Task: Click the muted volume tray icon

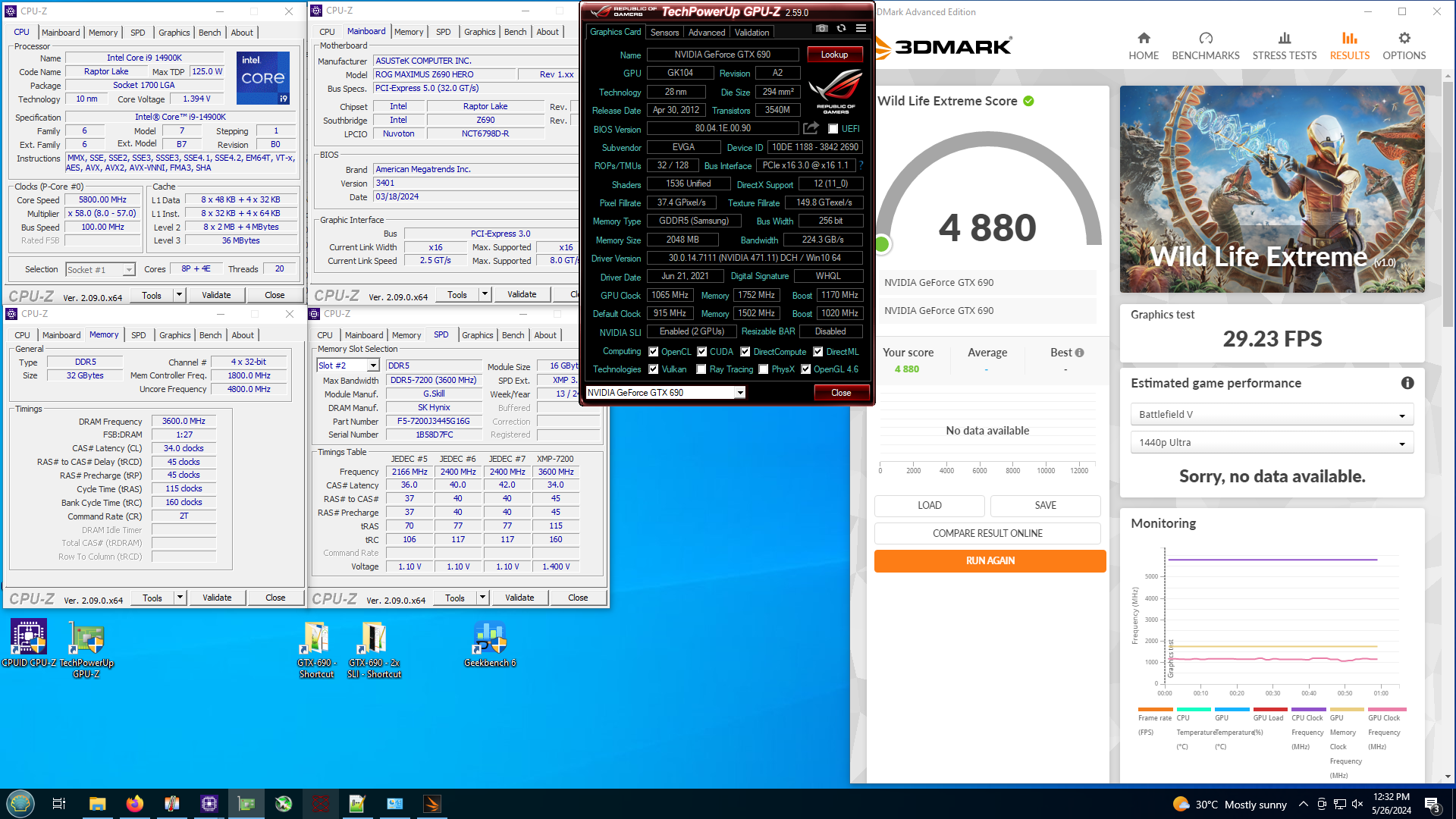Action: click(1357, 804)
